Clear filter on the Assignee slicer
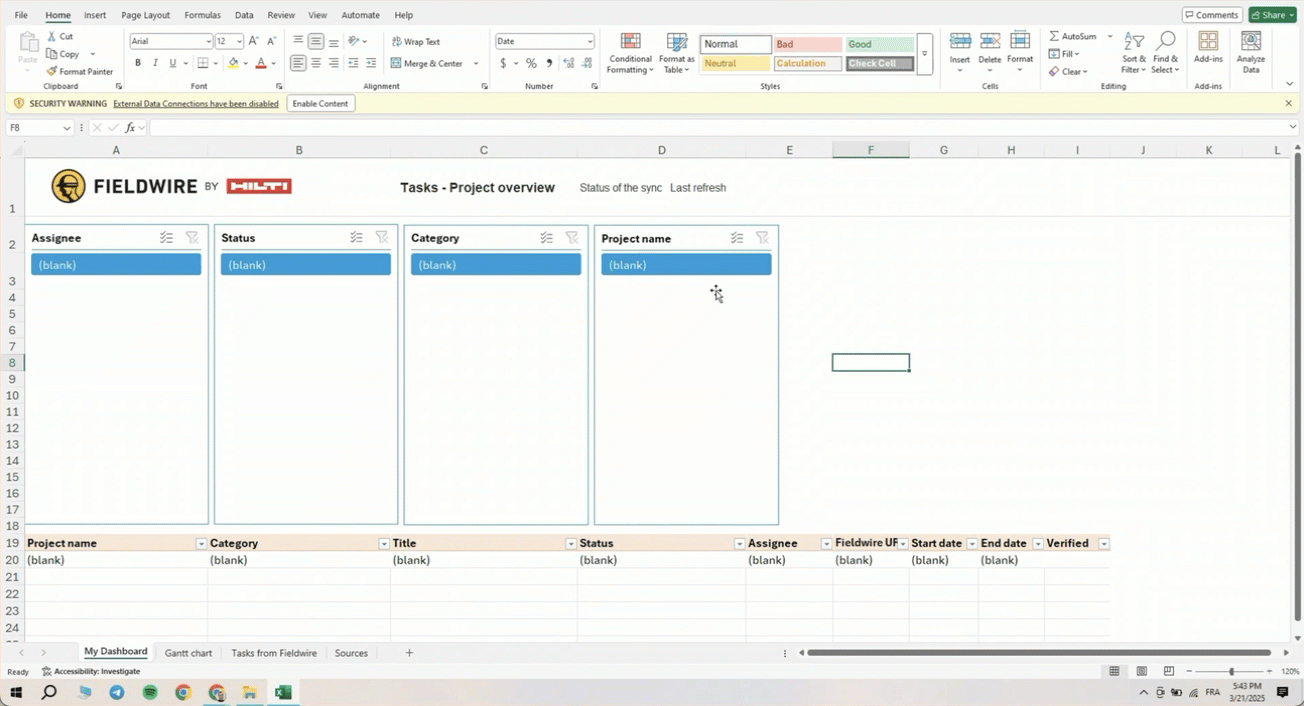Screen dimensions: 1304x706 click(x=192, y=238)
